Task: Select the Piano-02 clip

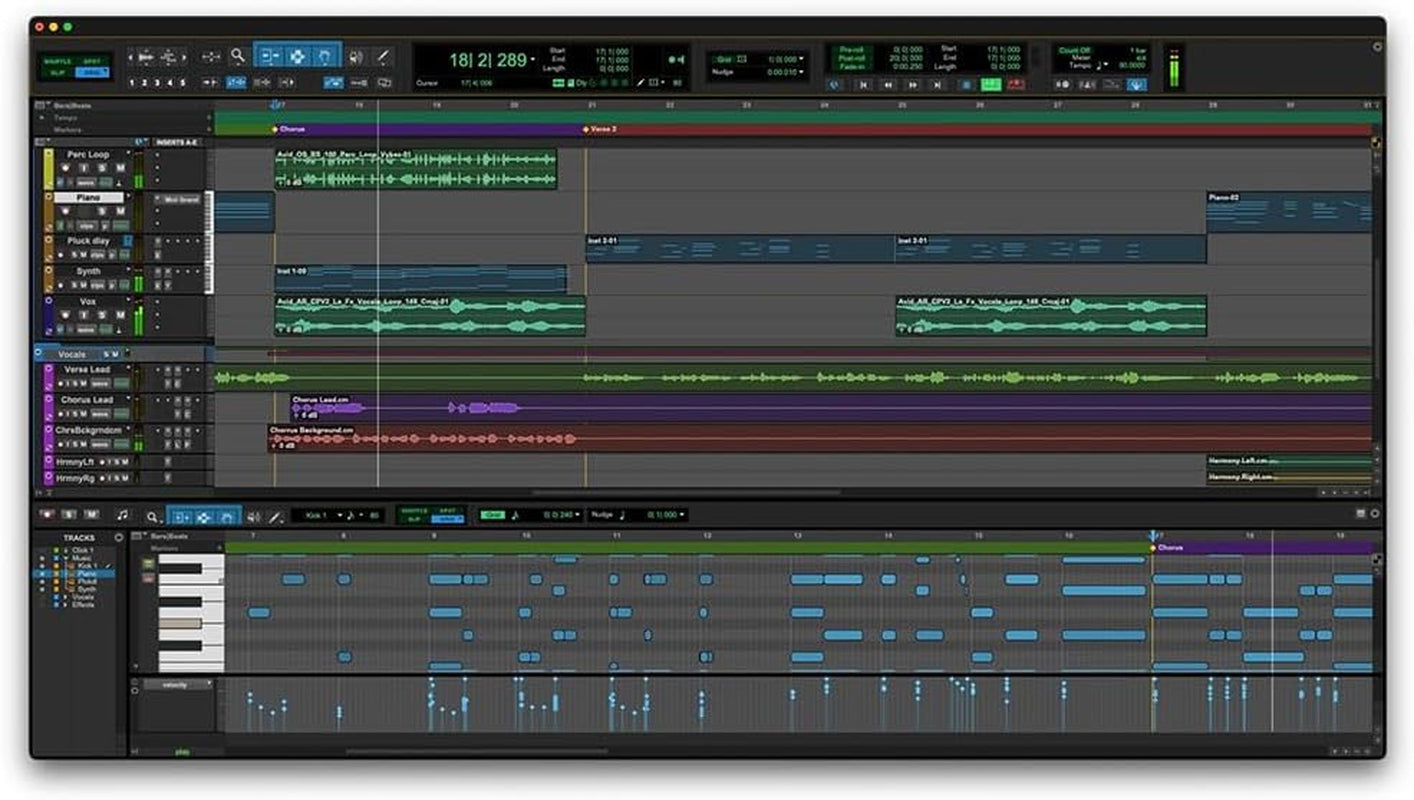Action: pos(1289,212)
